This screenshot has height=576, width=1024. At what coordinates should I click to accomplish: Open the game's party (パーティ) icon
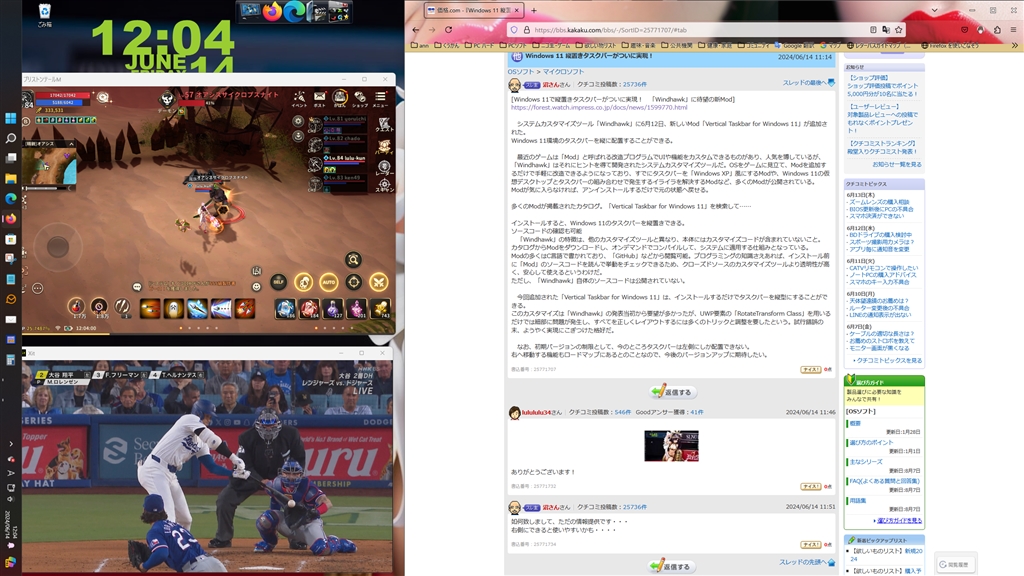[x=384, y=146]
